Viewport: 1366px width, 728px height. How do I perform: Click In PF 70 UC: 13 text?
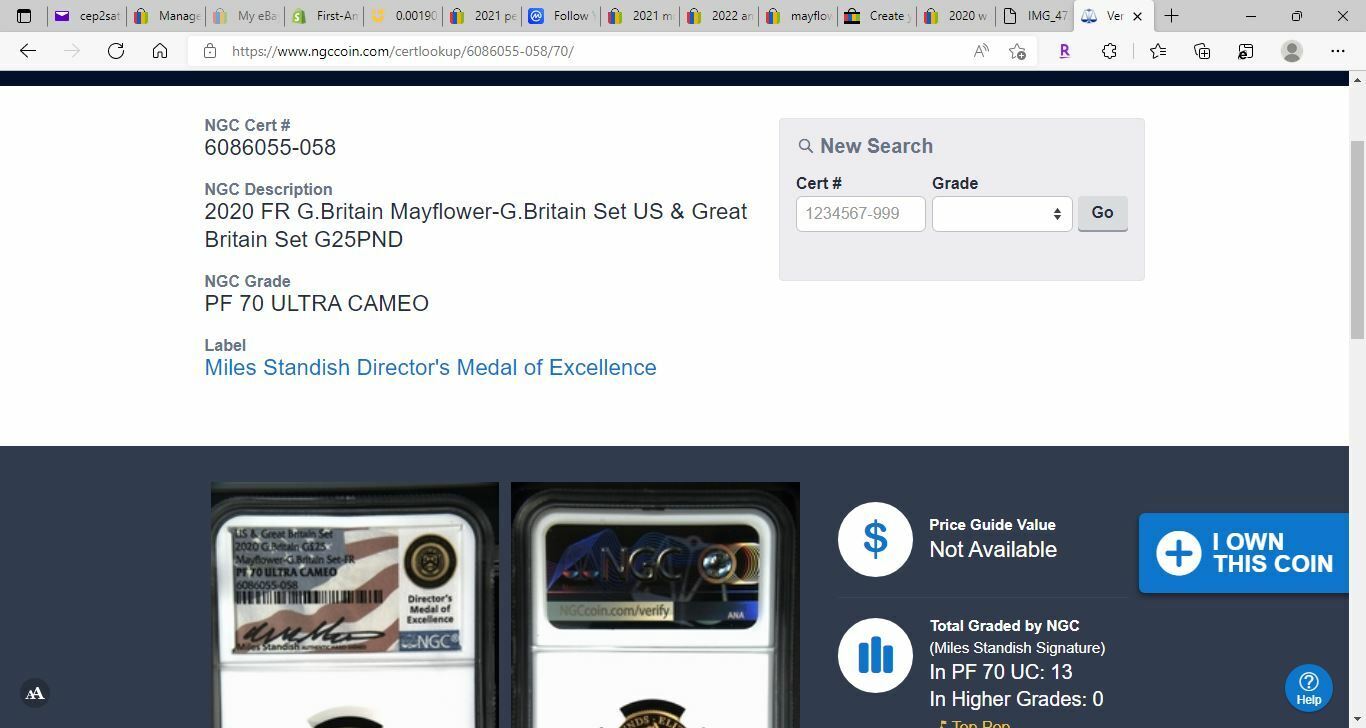click(1001, 672)
